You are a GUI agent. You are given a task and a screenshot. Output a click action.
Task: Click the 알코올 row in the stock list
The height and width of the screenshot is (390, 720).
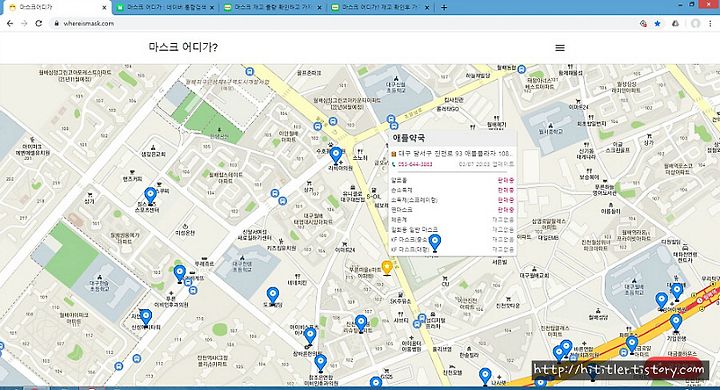click(452, 180)
